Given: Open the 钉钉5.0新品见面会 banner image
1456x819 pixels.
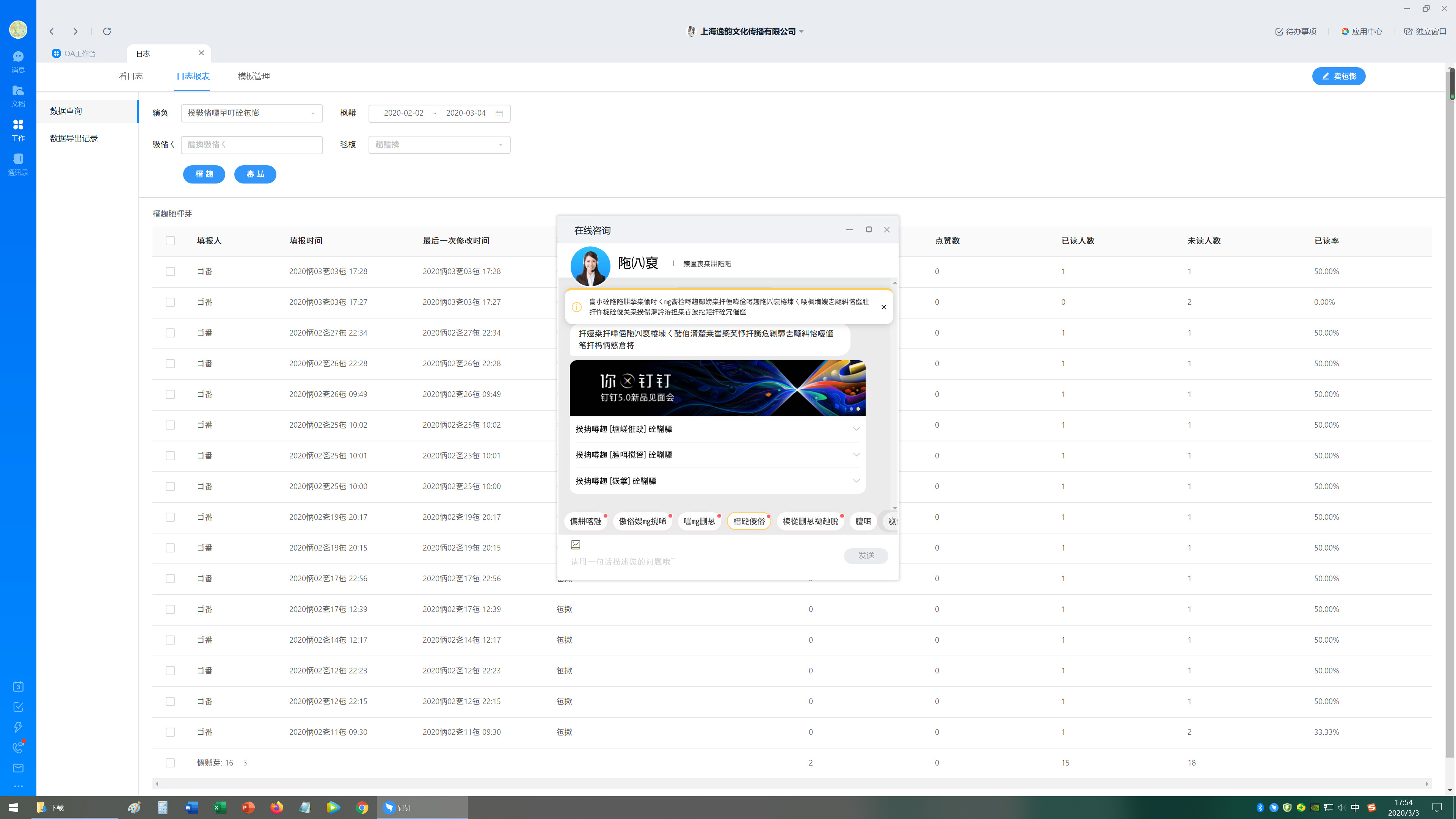Looking at the screenshot, I should click(x=717, y=388).
